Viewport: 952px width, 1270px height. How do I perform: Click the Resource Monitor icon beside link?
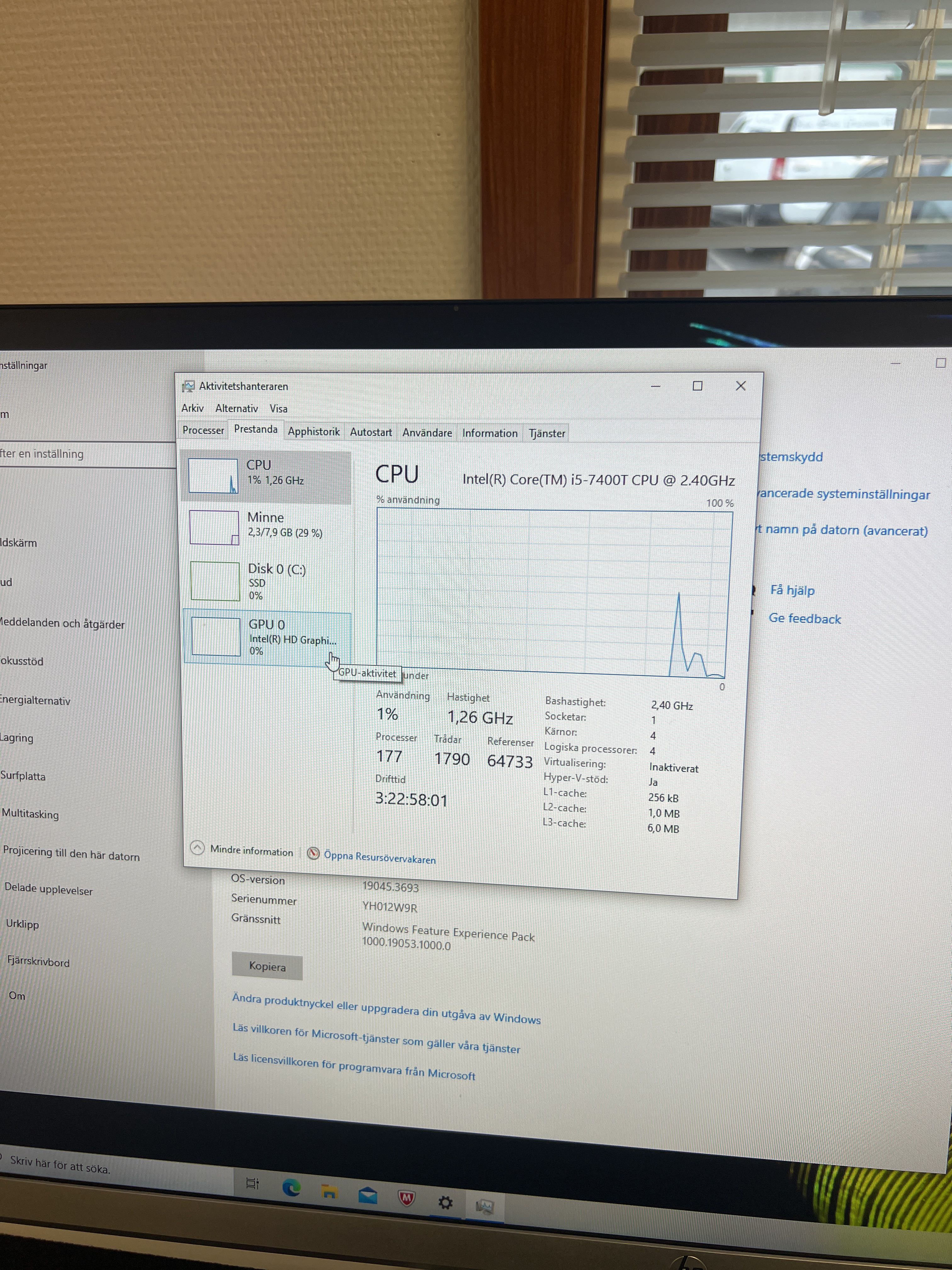[x=313, y=853]
